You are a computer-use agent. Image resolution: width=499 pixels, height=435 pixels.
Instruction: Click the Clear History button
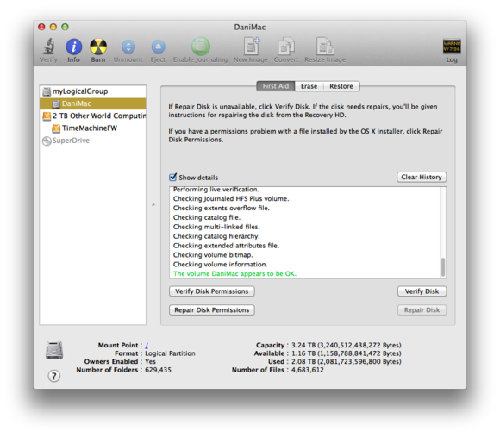[x=422, y=177]
